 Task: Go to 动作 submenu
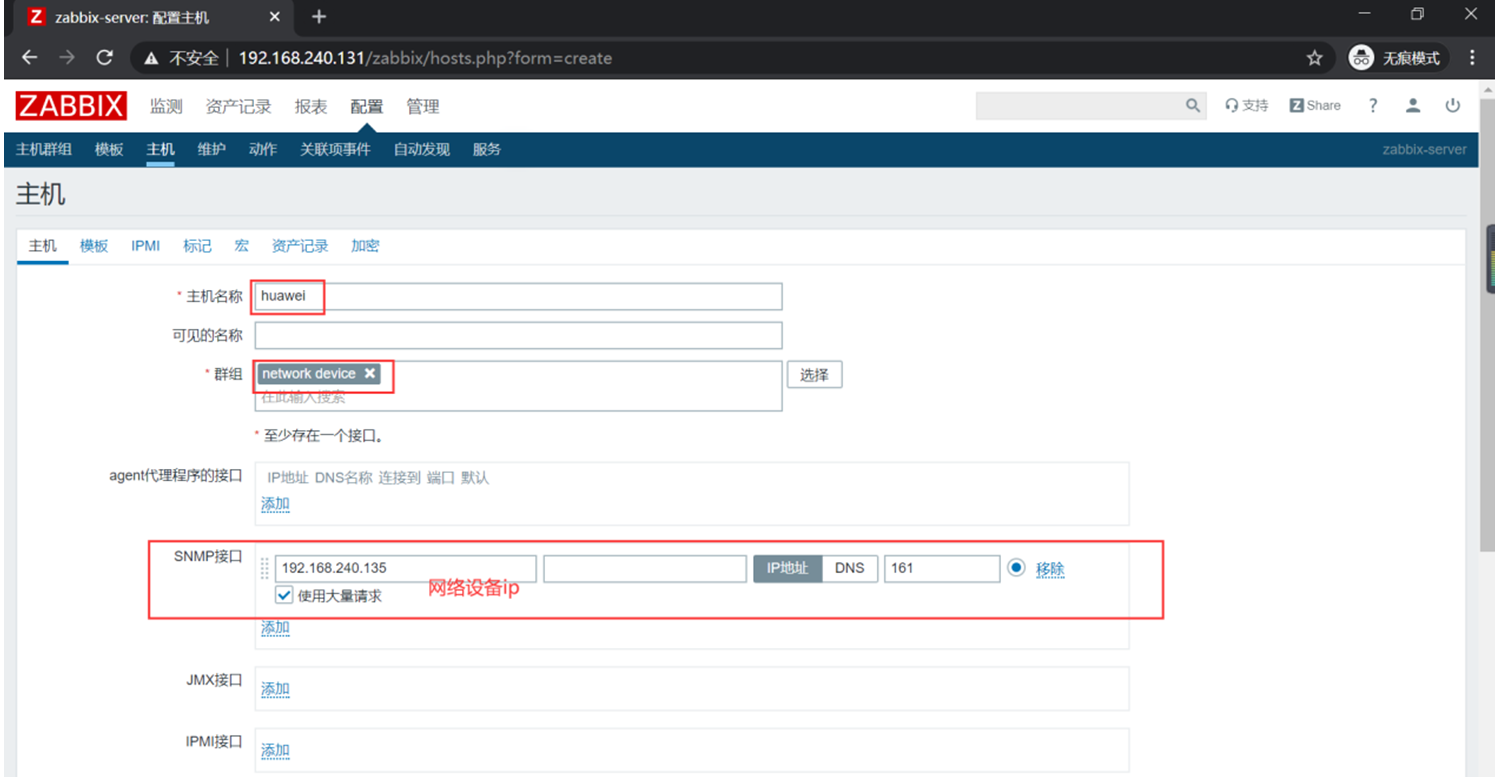(x=263, y=149)
